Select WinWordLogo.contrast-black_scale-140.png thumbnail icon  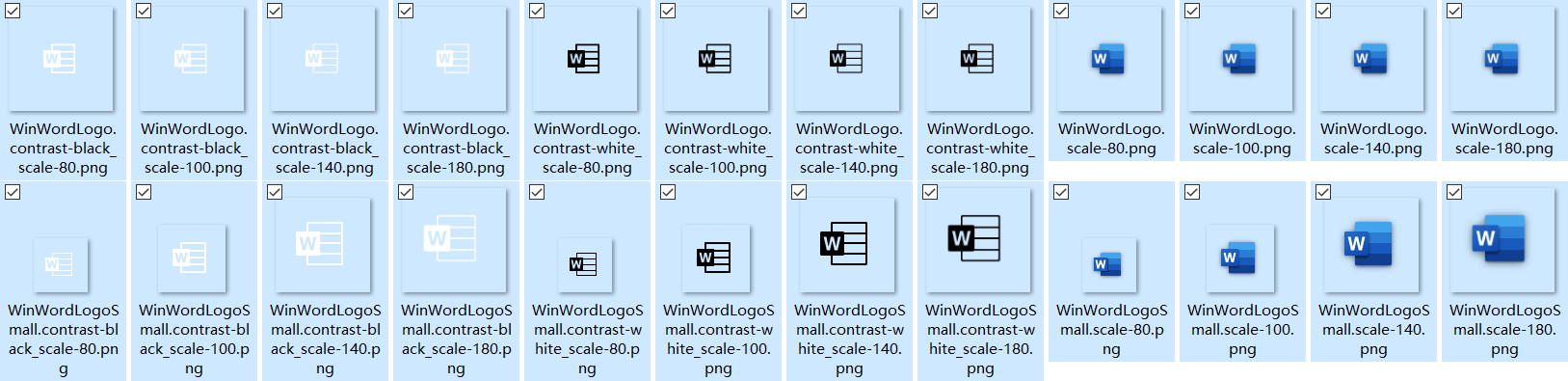(x=322, y=60)
